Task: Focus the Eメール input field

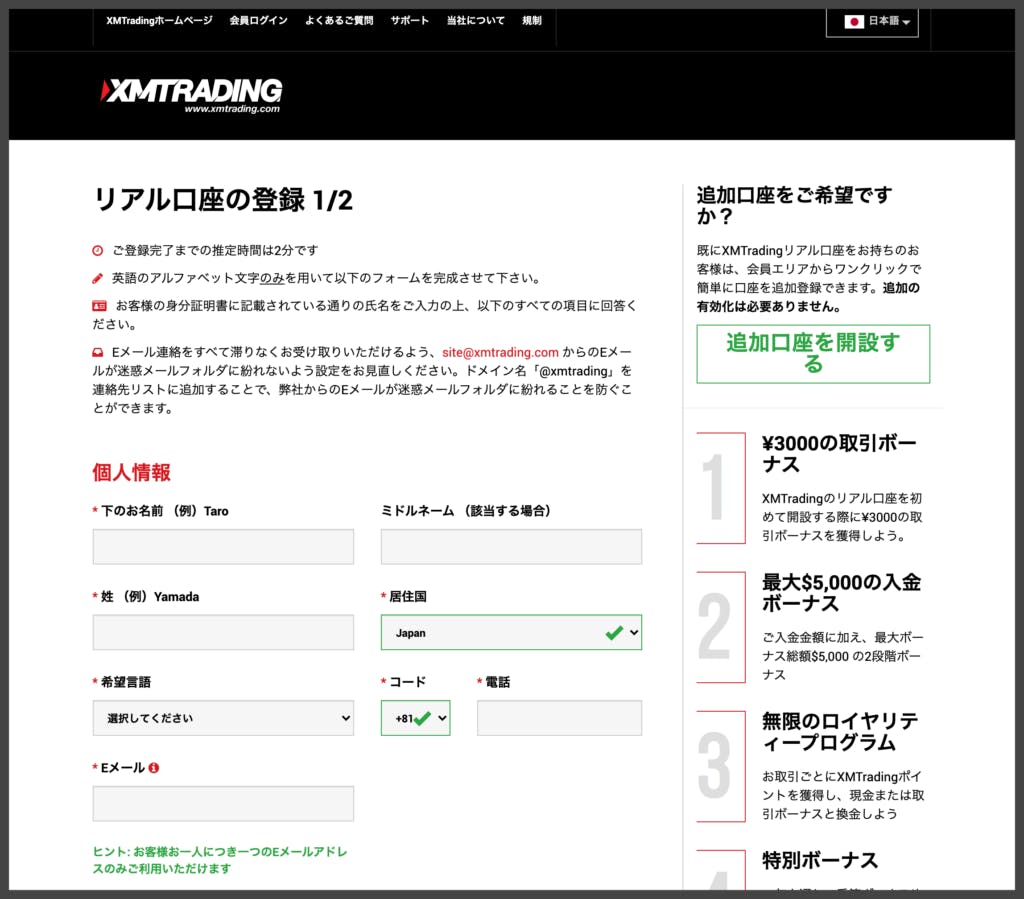Action: click(x=223, y=804)
